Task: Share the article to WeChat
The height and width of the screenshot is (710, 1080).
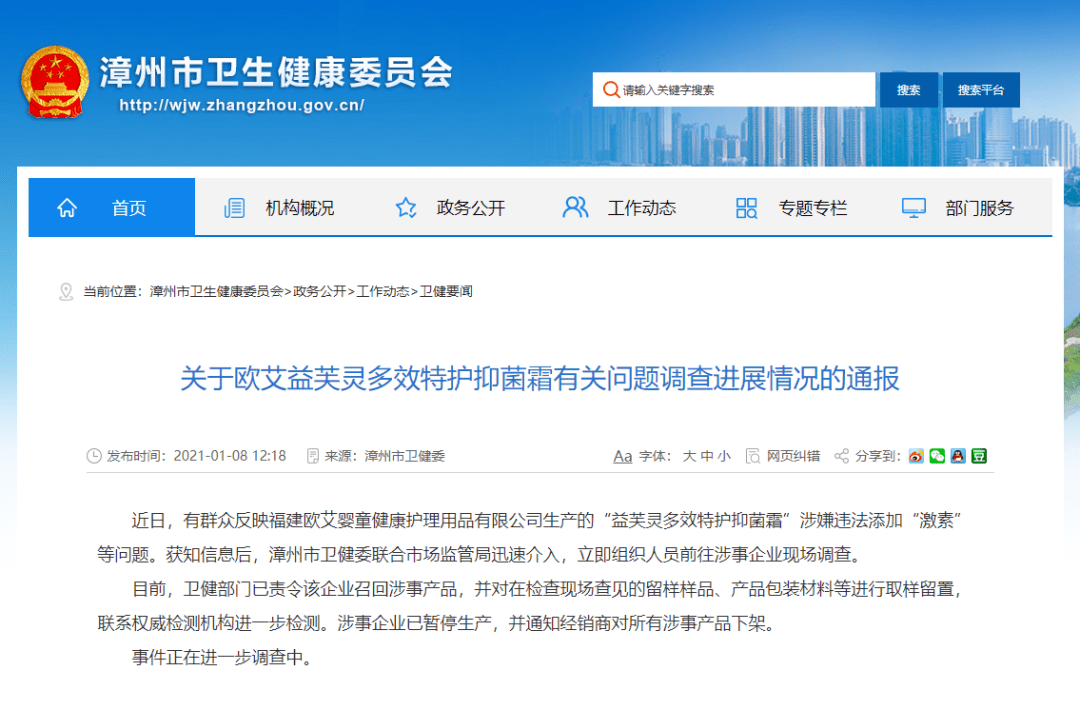Action: point(937,455)
